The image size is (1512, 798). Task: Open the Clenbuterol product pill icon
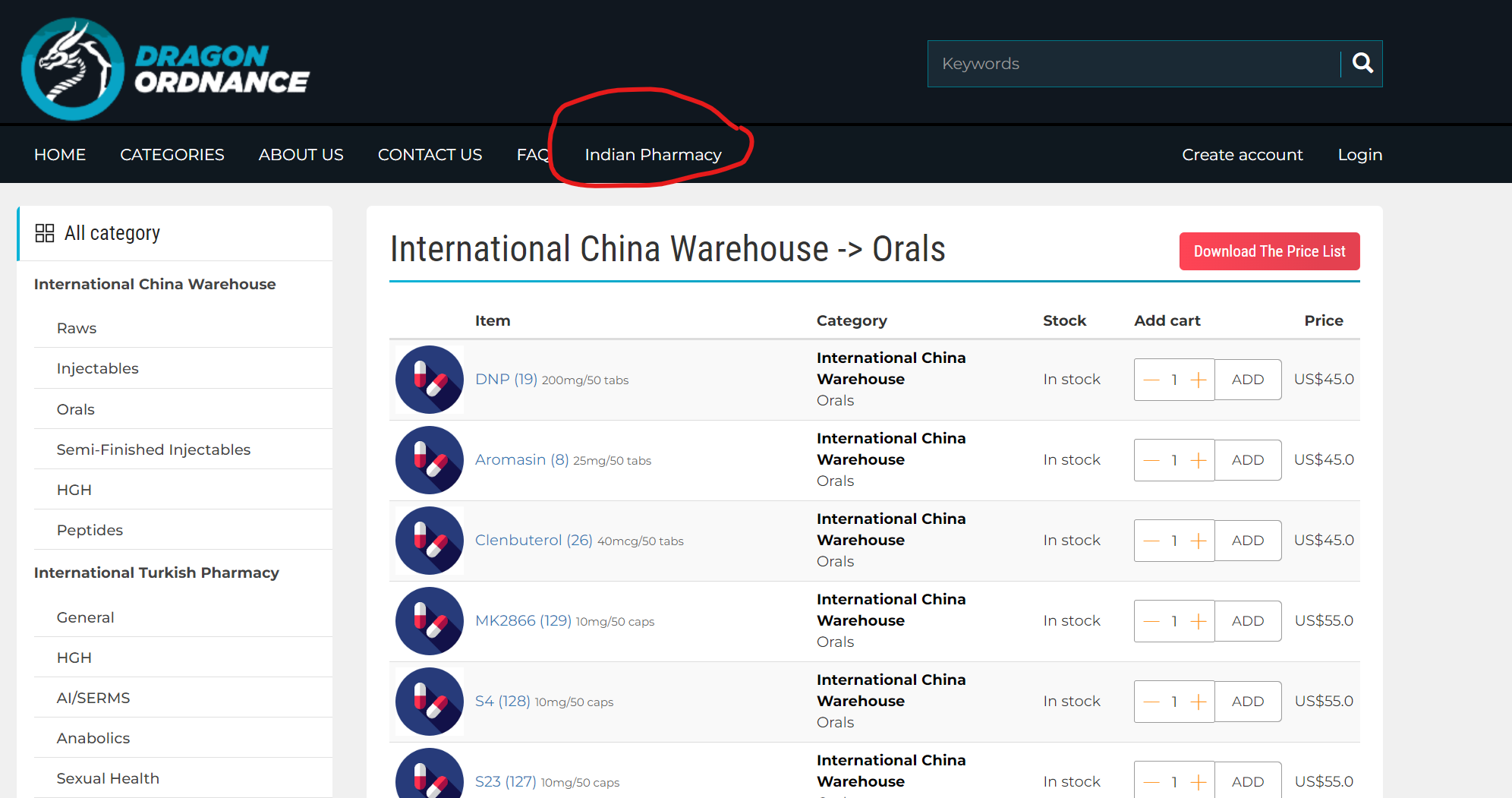pyautogui.click(x=430, y=541)
